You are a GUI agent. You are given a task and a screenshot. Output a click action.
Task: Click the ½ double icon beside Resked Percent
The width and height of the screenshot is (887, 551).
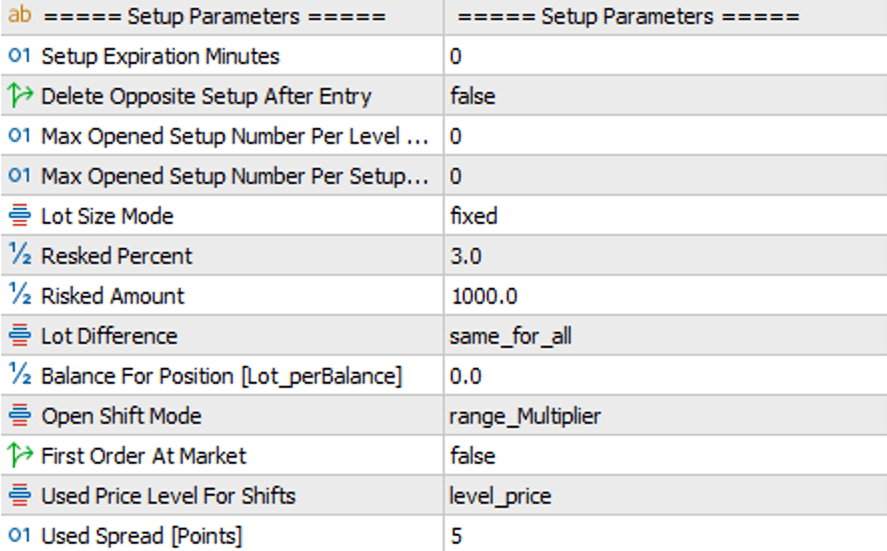click(x=20, y=255)
